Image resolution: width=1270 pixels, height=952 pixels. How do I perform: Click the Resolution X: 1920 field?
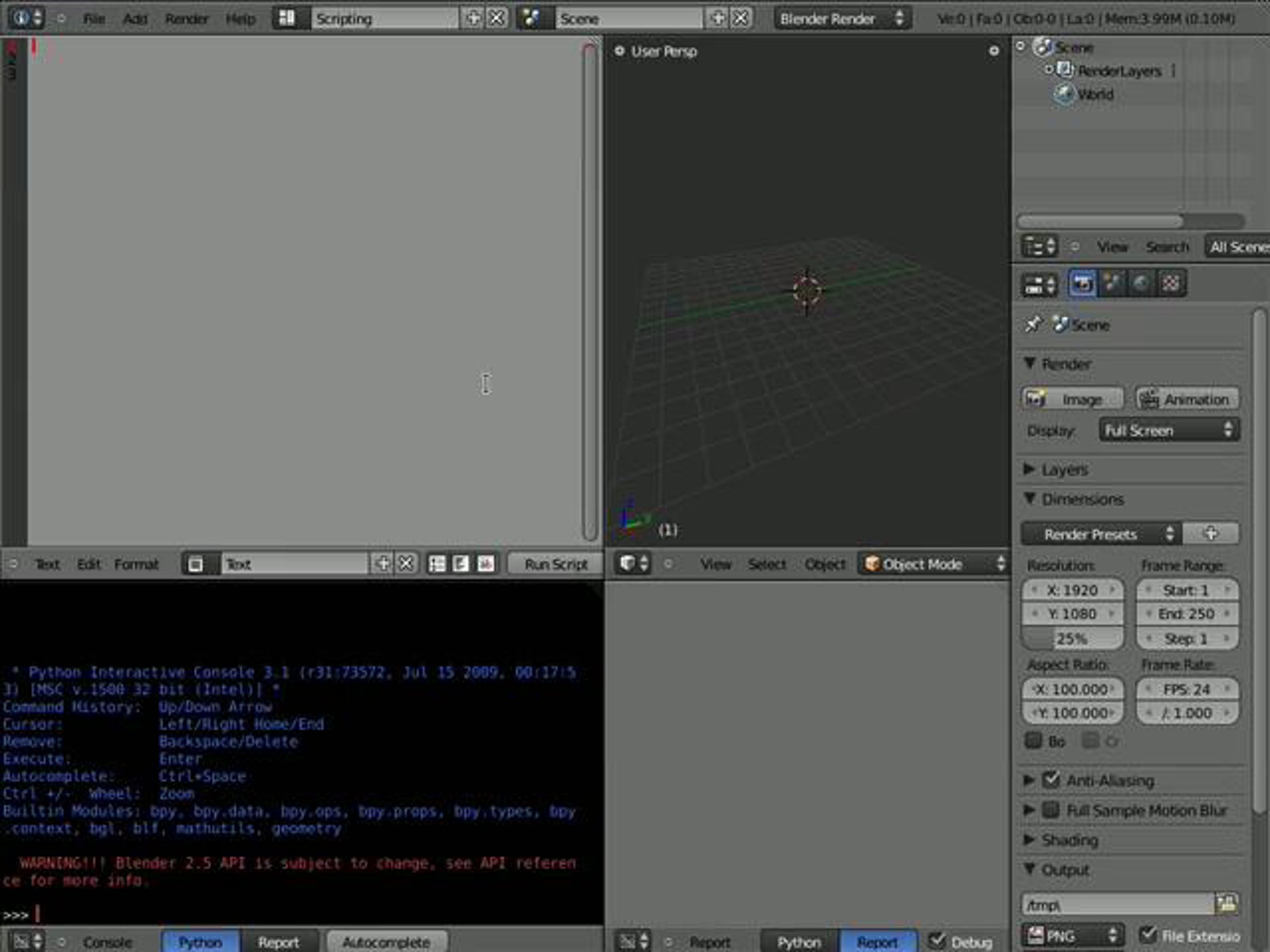(1072, 590)
